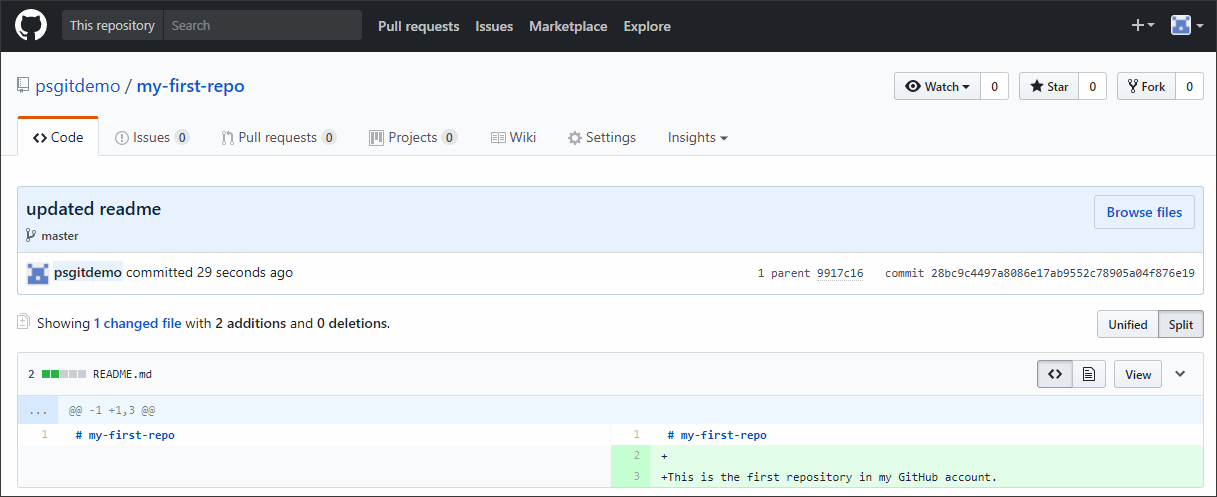
Task: Star the my-first-repo repository
Action: coord(1049,87)
